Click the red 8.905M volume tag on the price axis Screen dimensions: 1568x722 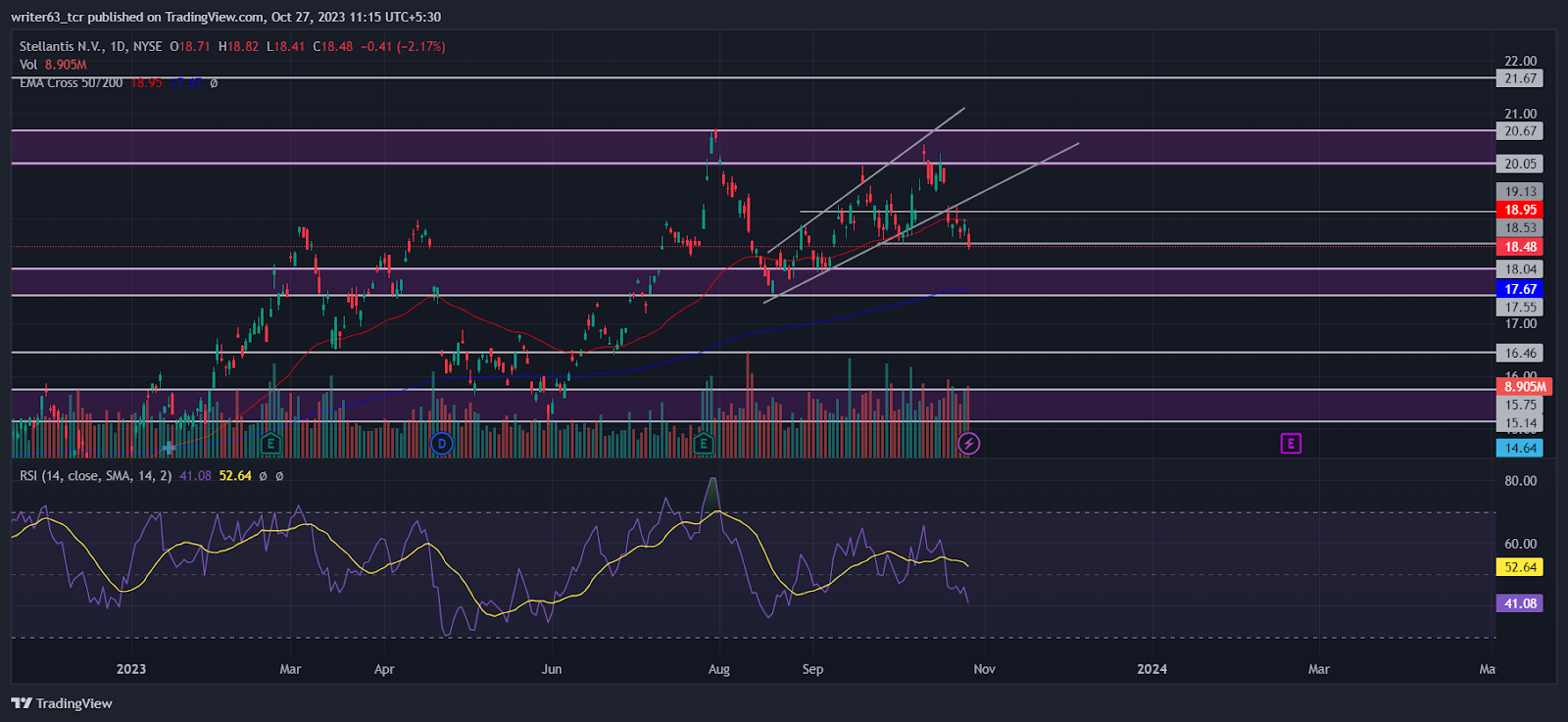point(1524,387)
